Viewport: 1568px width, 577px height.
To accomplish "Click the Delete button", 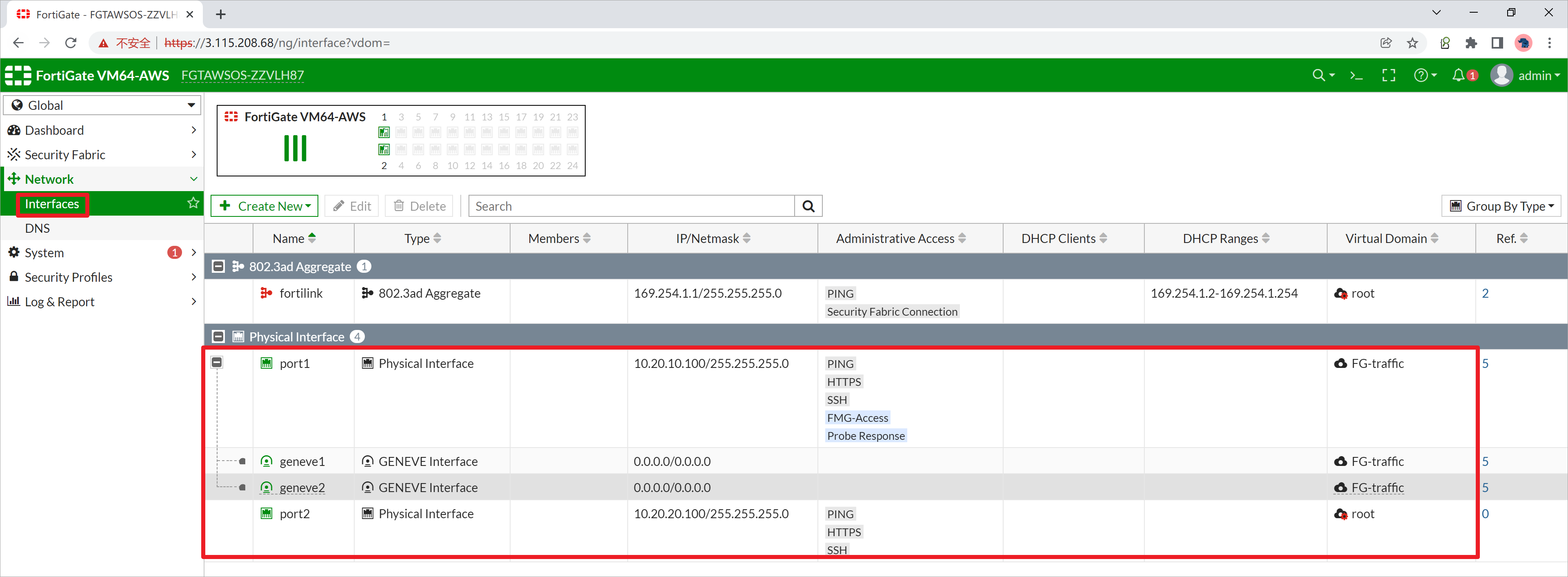I will pos(420,206).
